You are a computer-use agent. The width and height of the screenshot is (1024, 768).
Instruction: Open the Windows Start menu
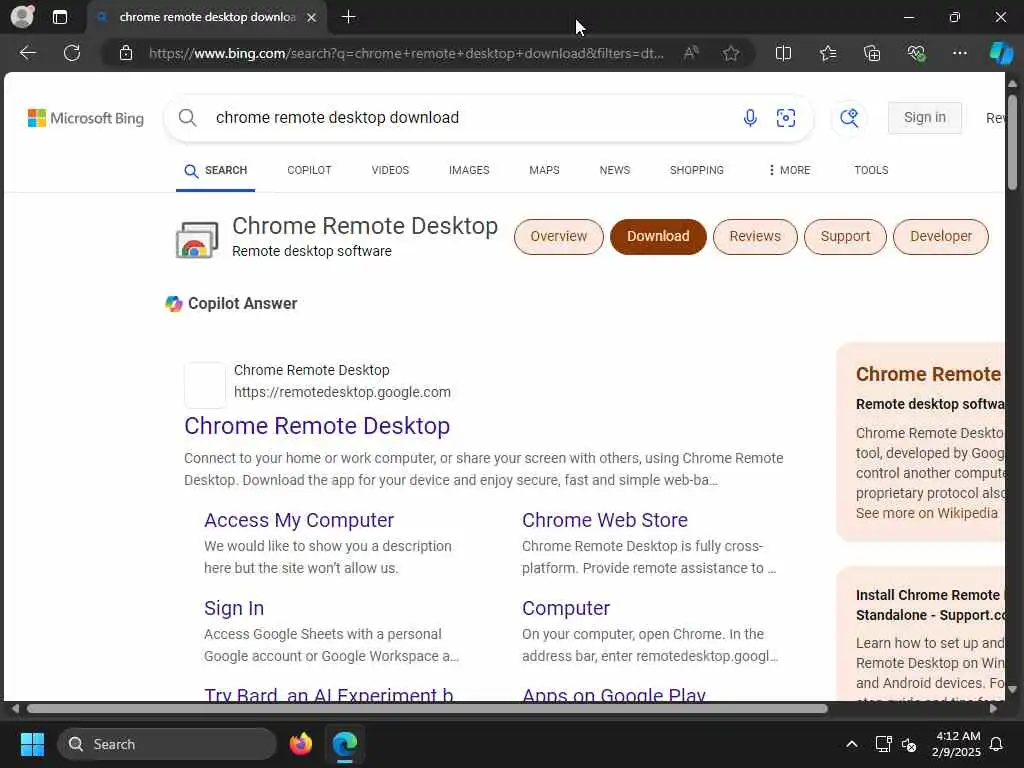(32, 744)
